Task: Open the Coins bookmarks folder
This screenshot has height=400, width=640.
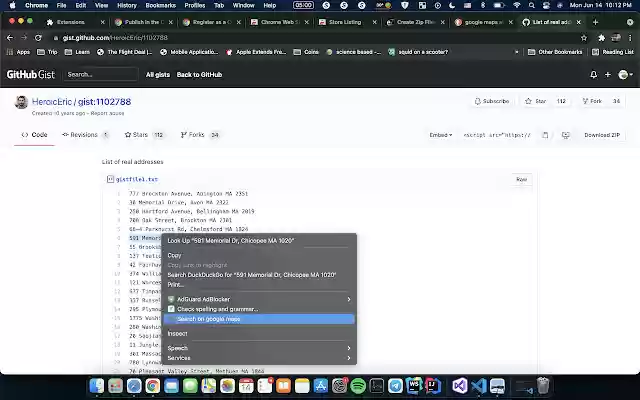Action: coord(306,52)
